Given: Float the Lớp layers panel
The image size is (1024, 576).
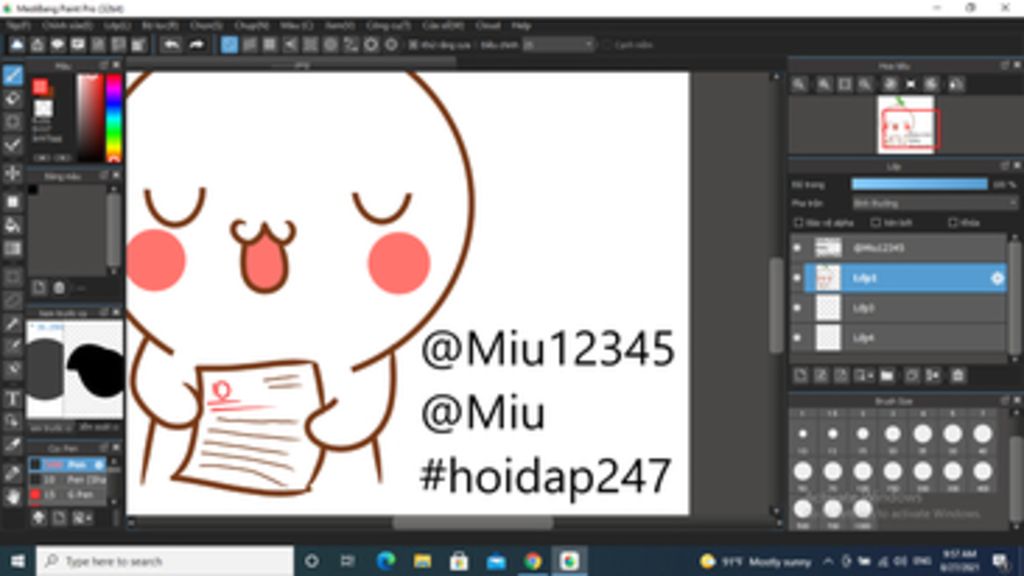Looking at the screenshot, I should [x=1004, y=166].
